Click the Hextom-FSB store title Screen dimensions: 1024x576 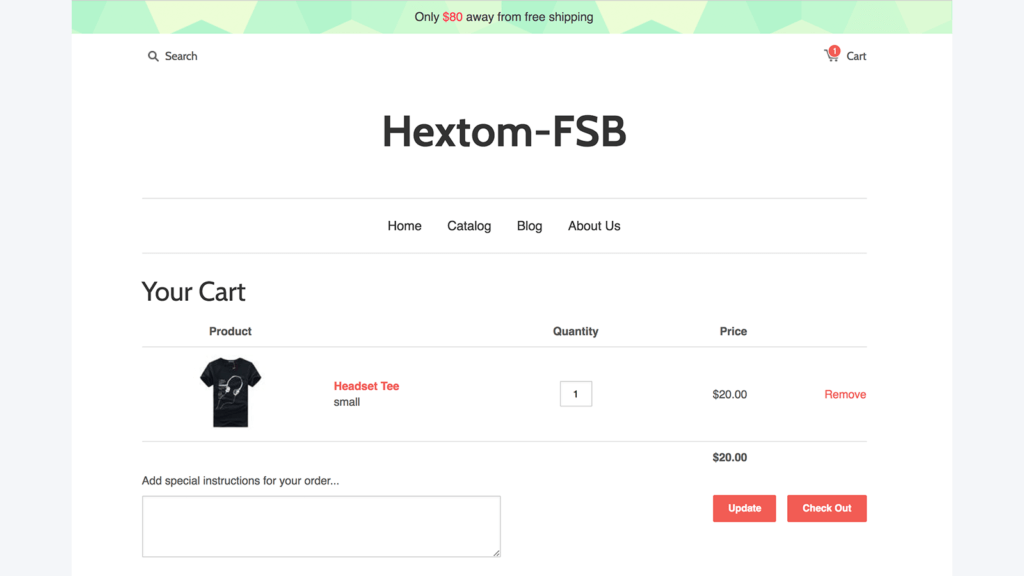pyautogui.click(x=504, y=131)
